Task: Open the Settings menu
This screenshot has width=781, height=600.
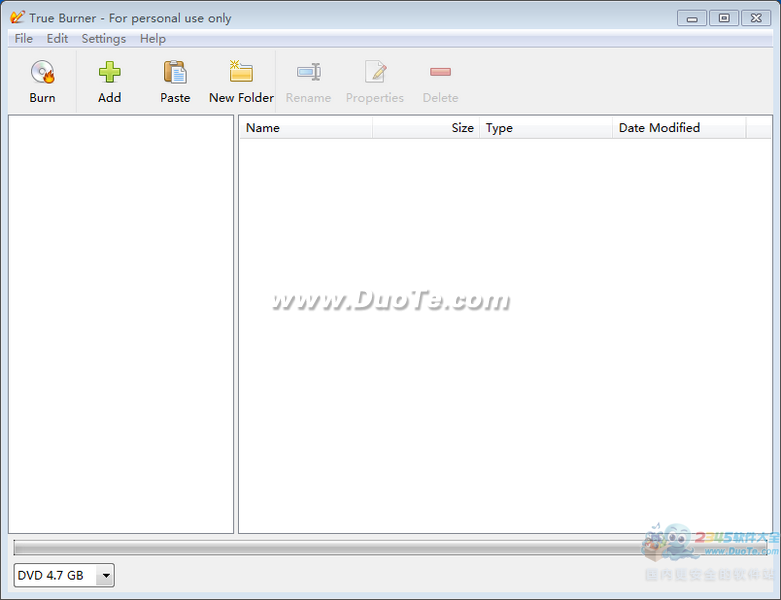Action: pos(104,38)
